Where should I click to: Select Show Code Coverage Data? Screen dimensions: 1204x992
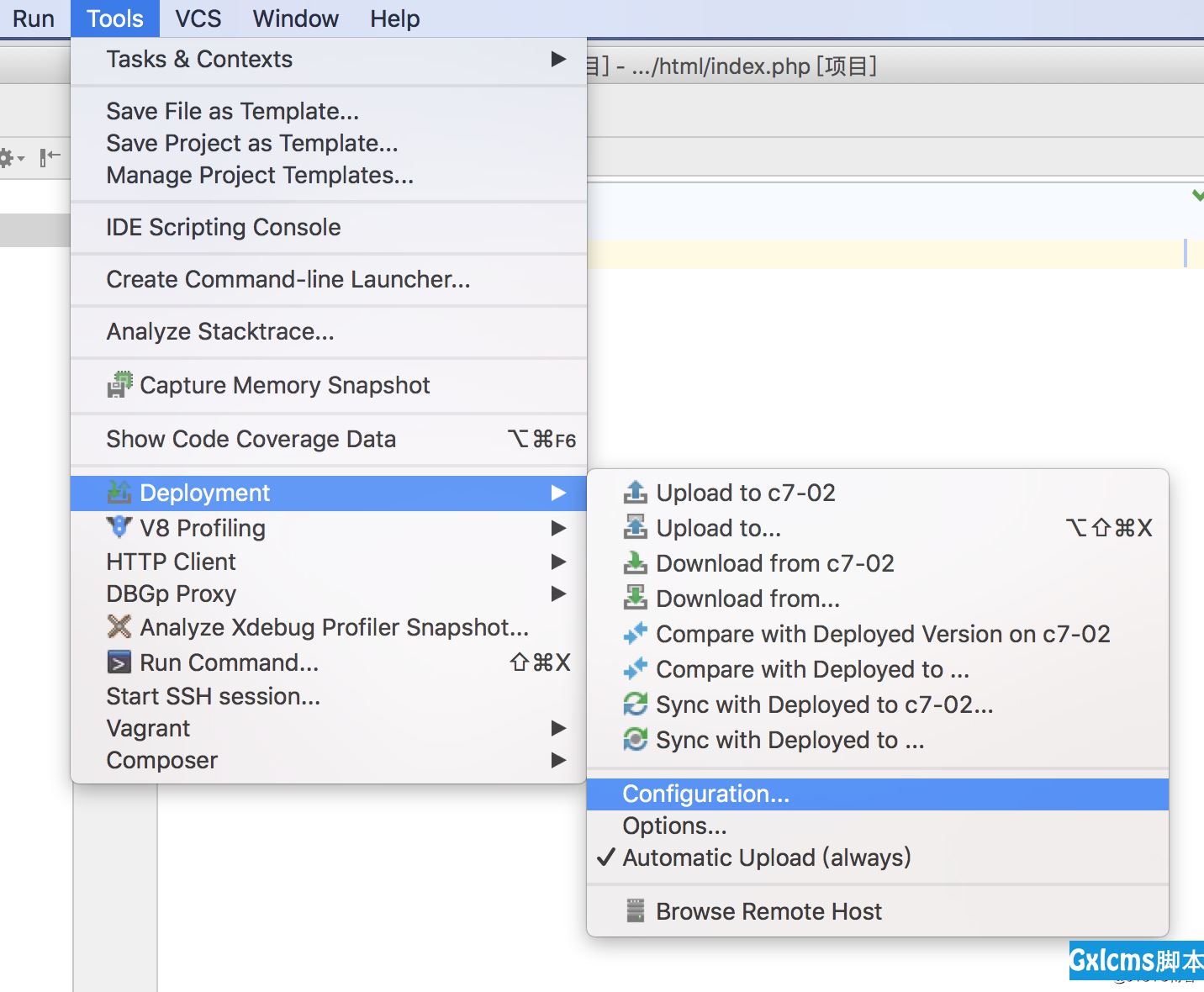click(329, 439)
